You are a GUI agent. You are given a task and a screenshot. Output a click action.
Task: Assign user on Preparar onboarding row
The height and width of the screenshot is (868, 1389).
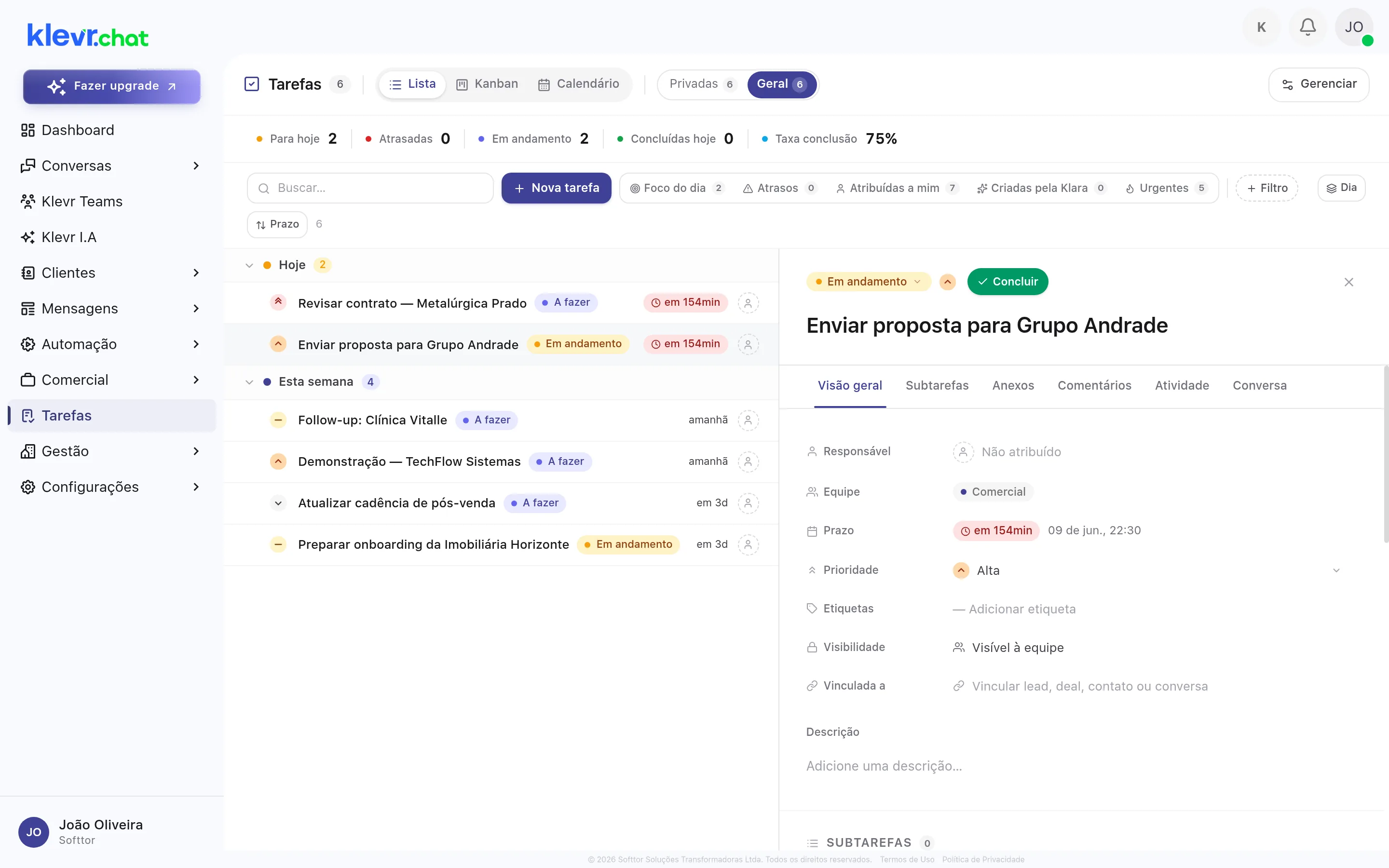pos(748,544)
